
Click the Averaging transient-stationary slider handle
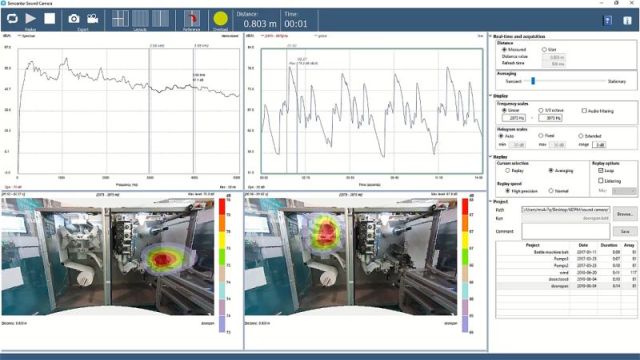533,81
